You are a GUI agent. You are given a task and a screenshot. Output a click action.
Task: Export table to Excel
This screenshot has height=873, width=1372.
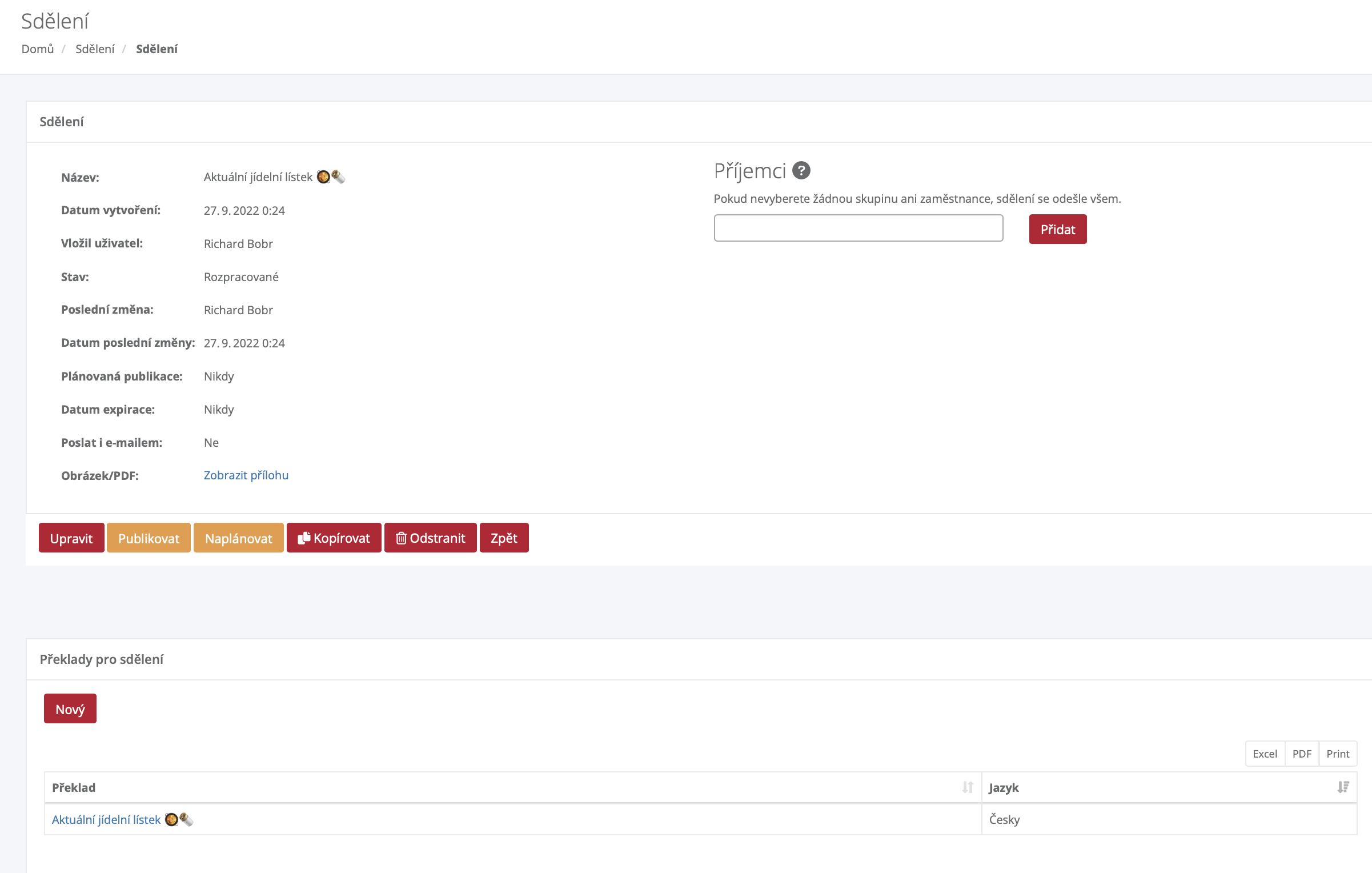tap(1265, 754)
